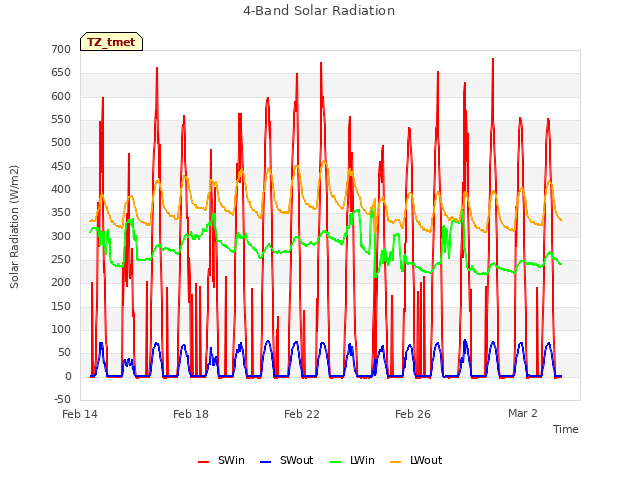Click the -50 y-axis tick label
This screenshot has width=640, height=480.
62,399
